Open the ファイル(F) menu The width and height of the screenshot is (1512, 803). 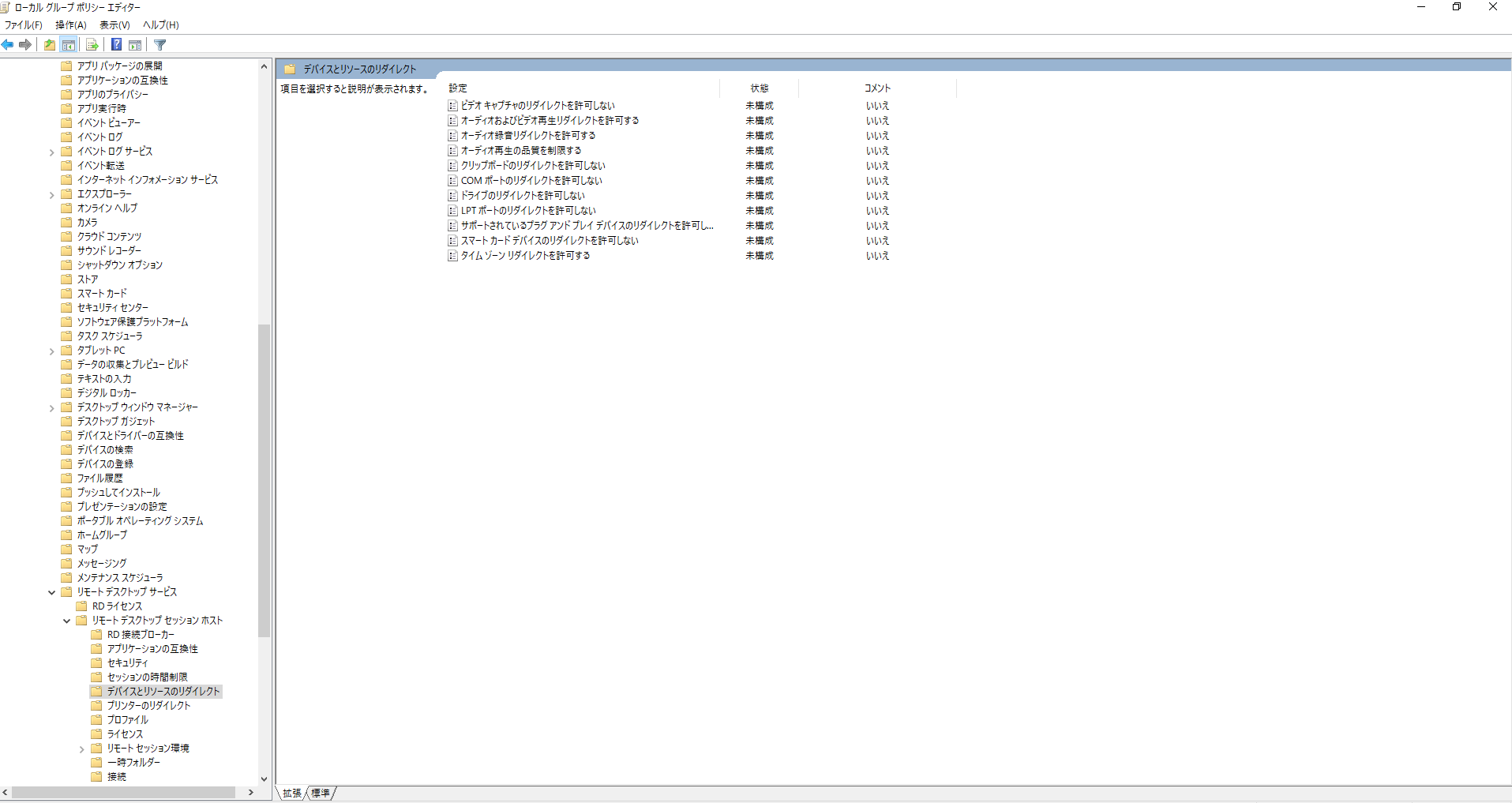(23, 24)
